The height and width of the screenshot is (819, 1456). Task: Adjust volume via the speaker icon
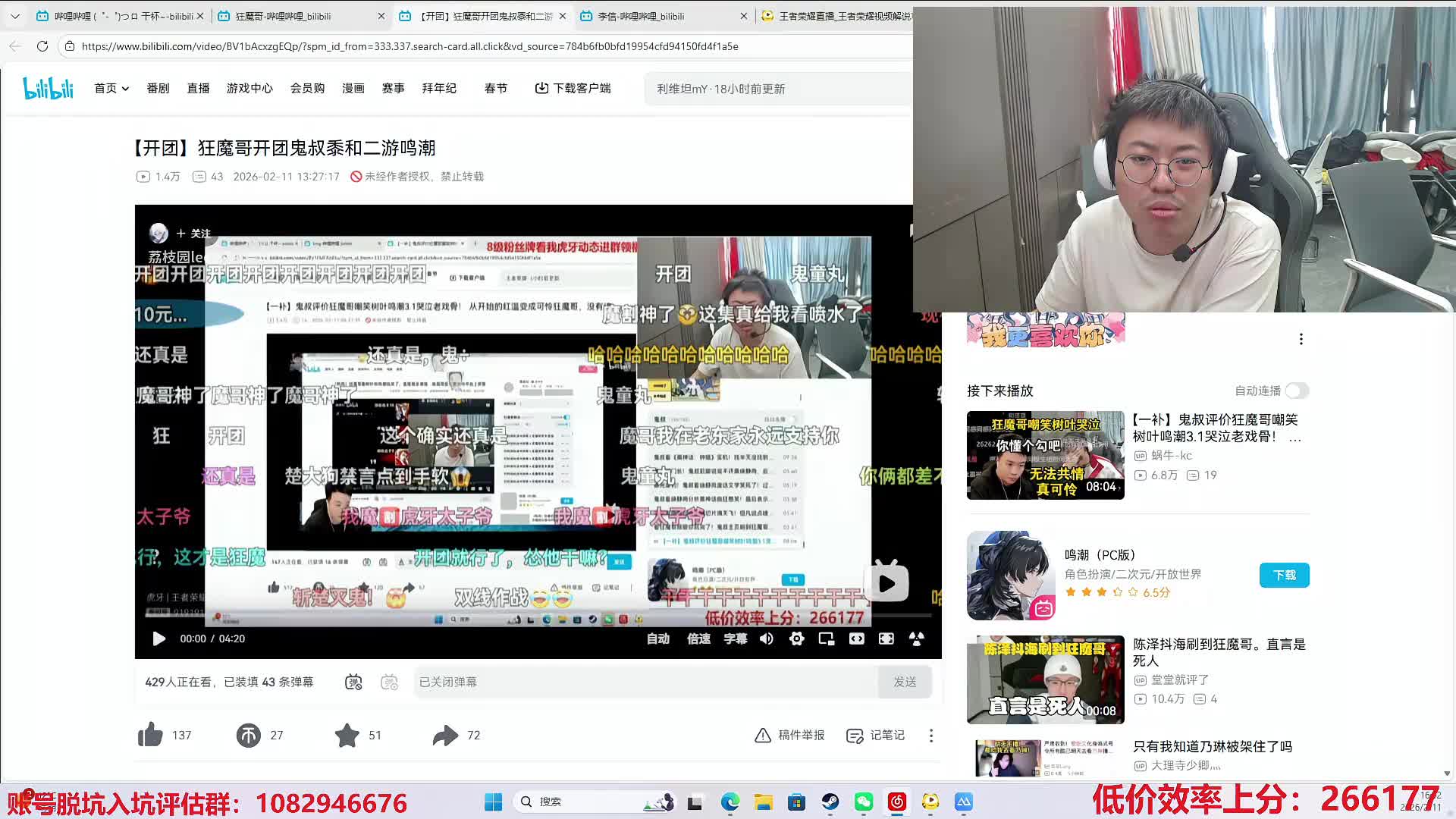pos(766,639)
